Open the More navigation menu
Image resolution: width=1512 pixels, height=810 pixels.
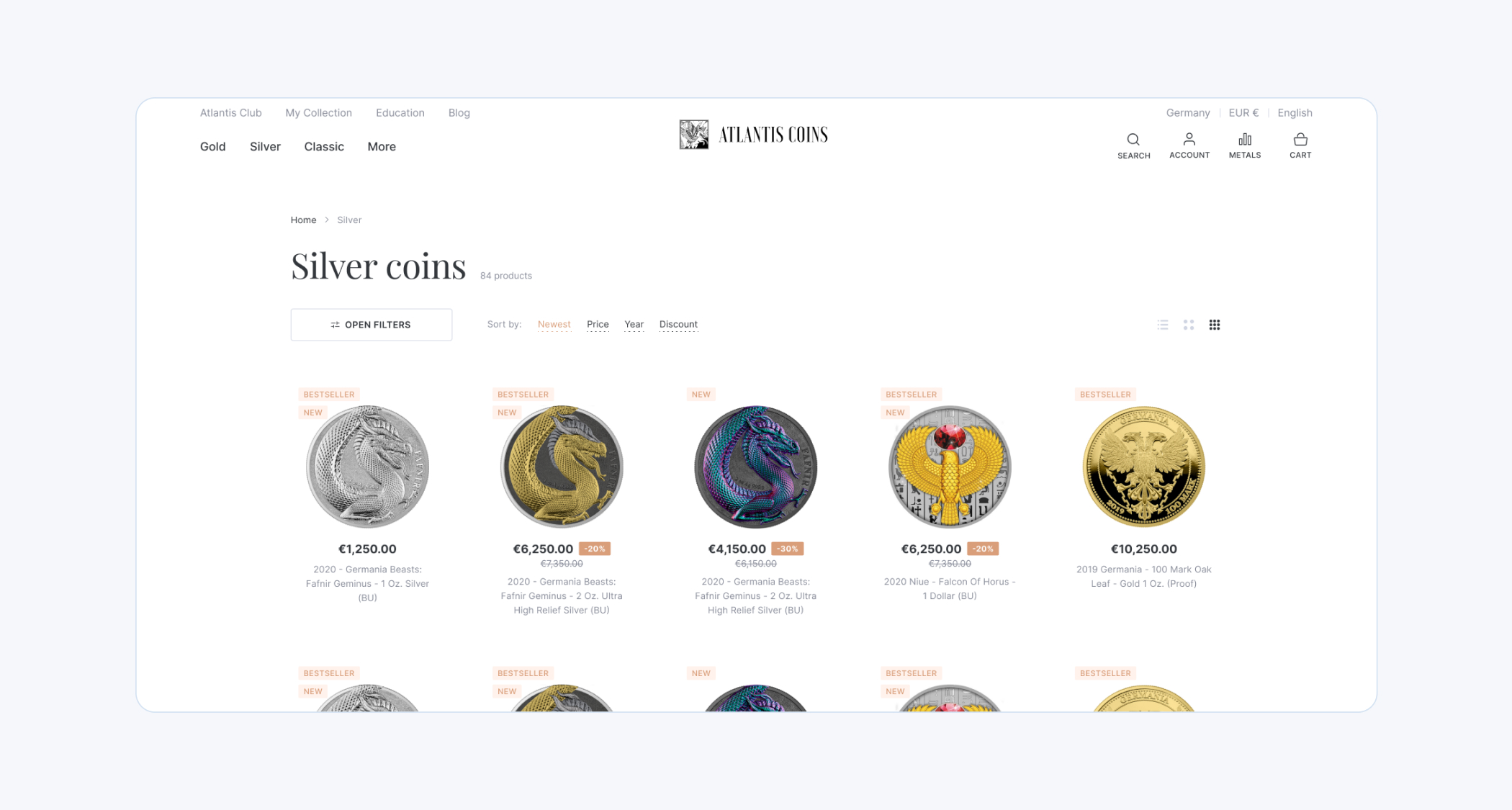pos(382,146)
